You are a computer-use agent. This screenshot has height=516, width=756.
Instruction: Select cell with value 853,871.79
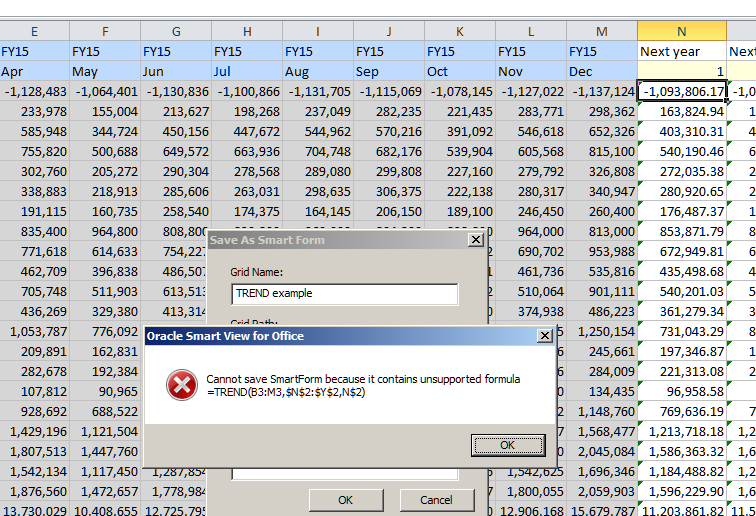coord(682,231)
